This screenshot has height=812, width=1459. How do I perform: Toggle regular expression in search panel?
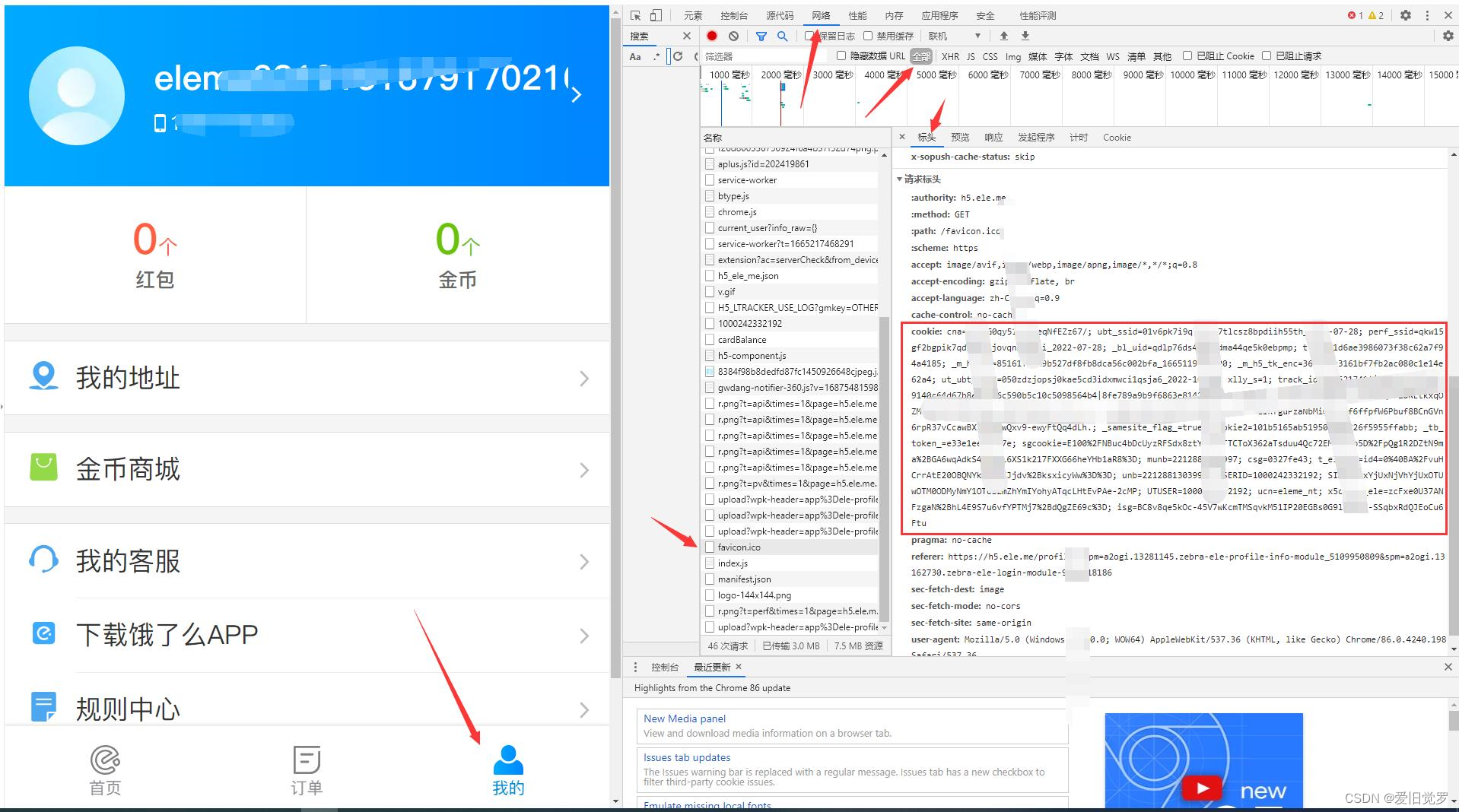point(656,56)
